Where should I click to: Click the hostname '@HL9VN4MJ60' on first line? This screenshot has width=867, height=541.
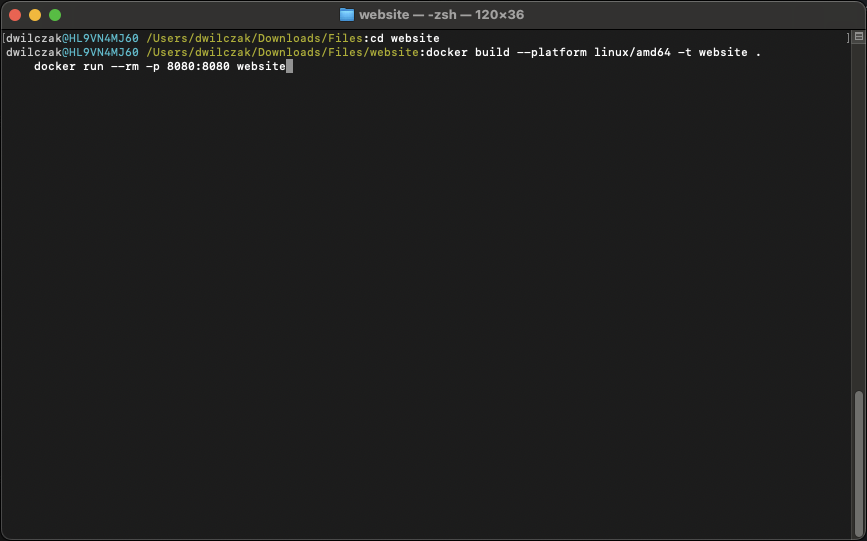click(x=100, y=38)
